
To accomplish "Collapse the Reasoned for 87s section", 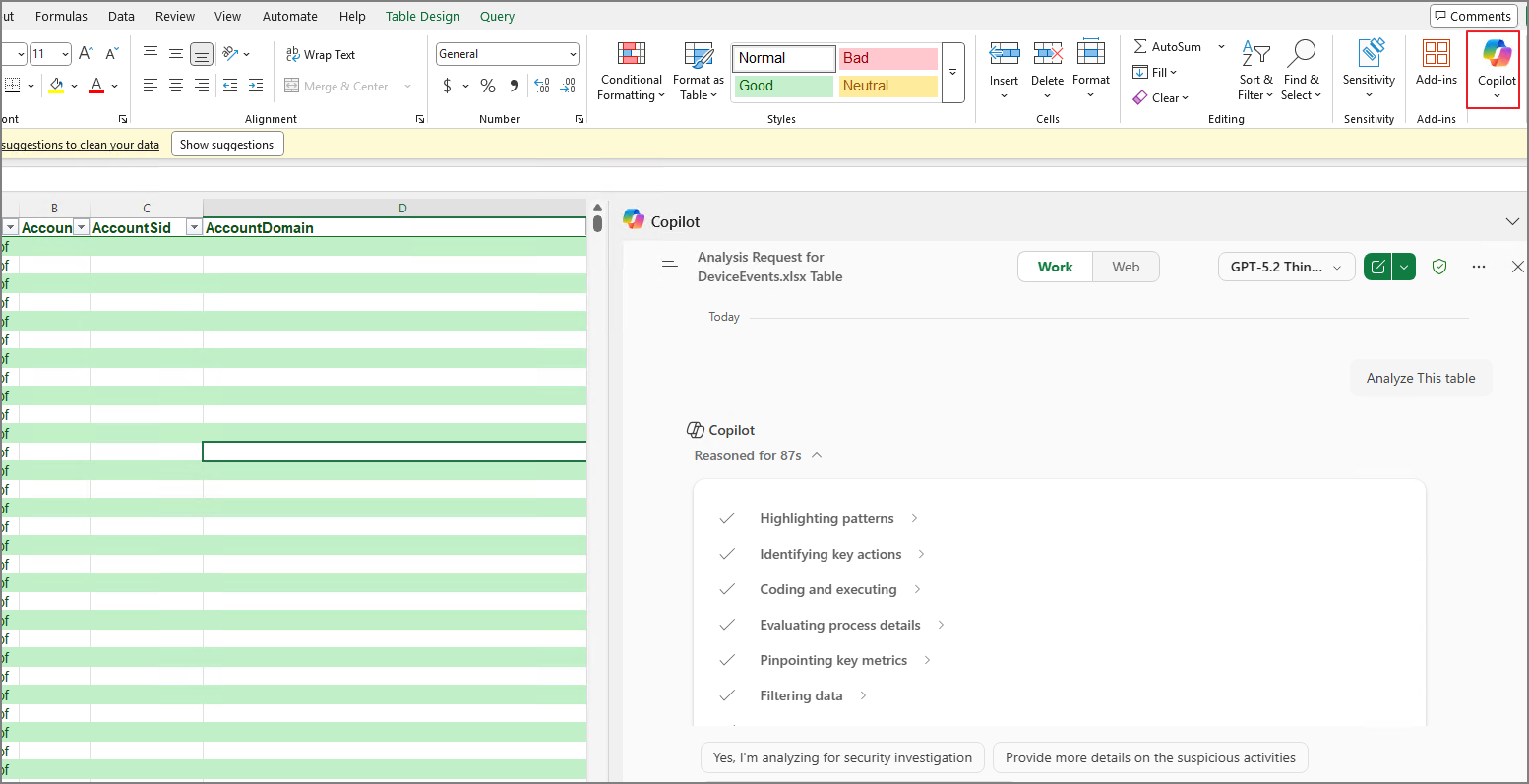I will (817, 455).
